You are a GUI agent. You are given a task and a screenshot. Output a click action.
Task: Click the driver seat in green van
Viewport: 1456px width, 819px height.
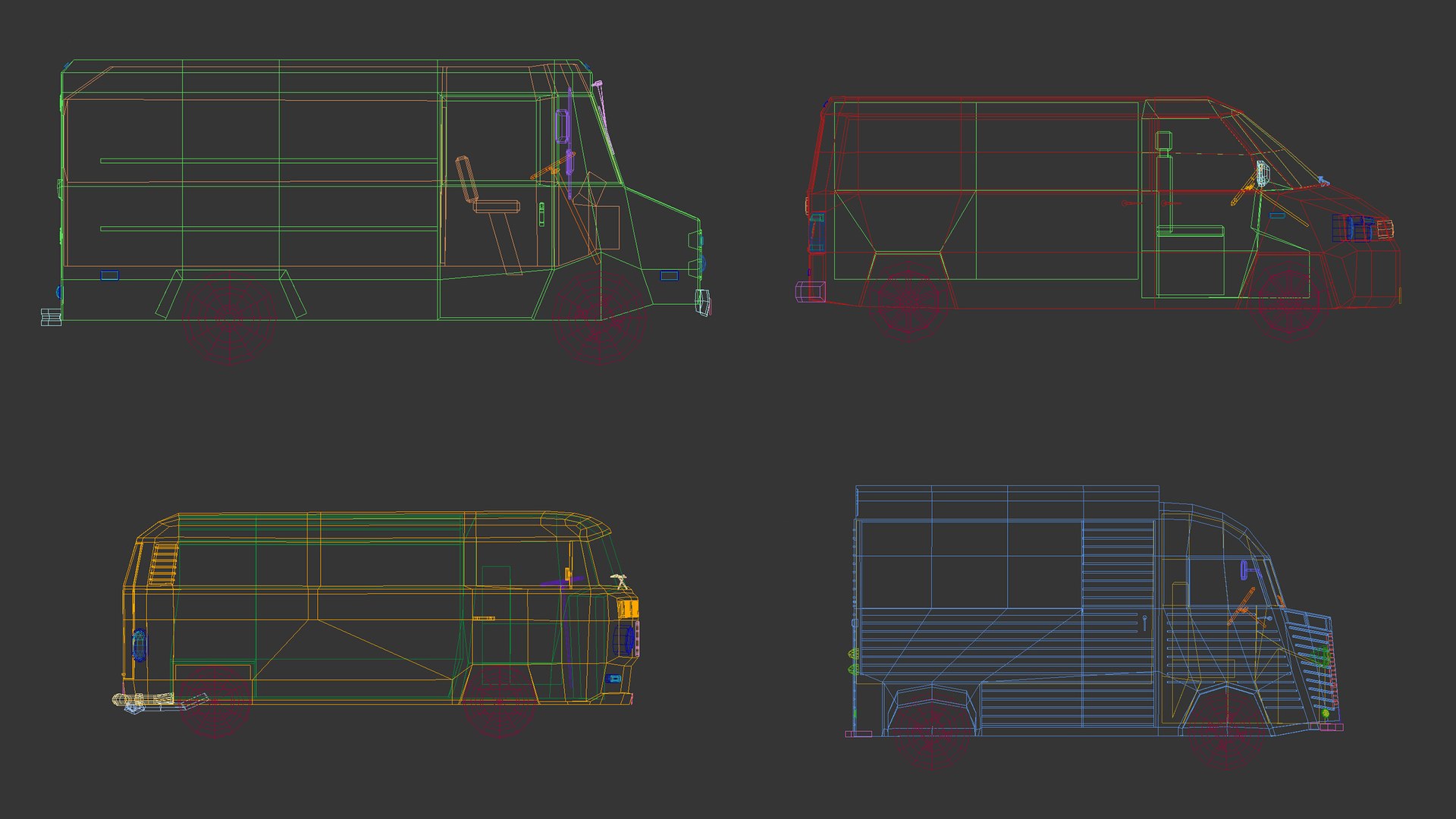click(489, 215)
